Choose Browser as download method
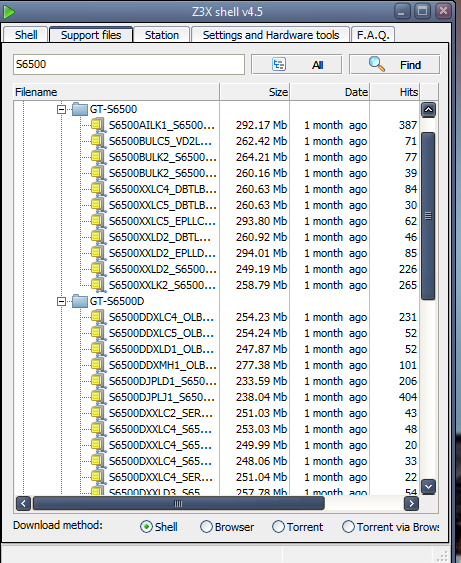 tap(206, 526)
